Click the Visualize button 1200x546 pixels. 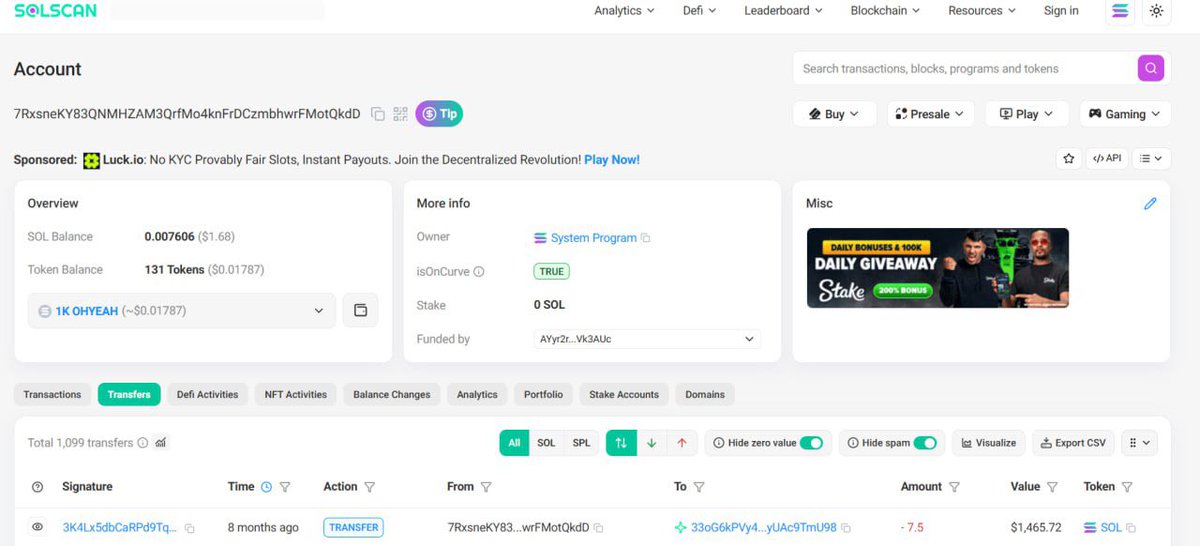pyautogui.click(x=989, y=443)
